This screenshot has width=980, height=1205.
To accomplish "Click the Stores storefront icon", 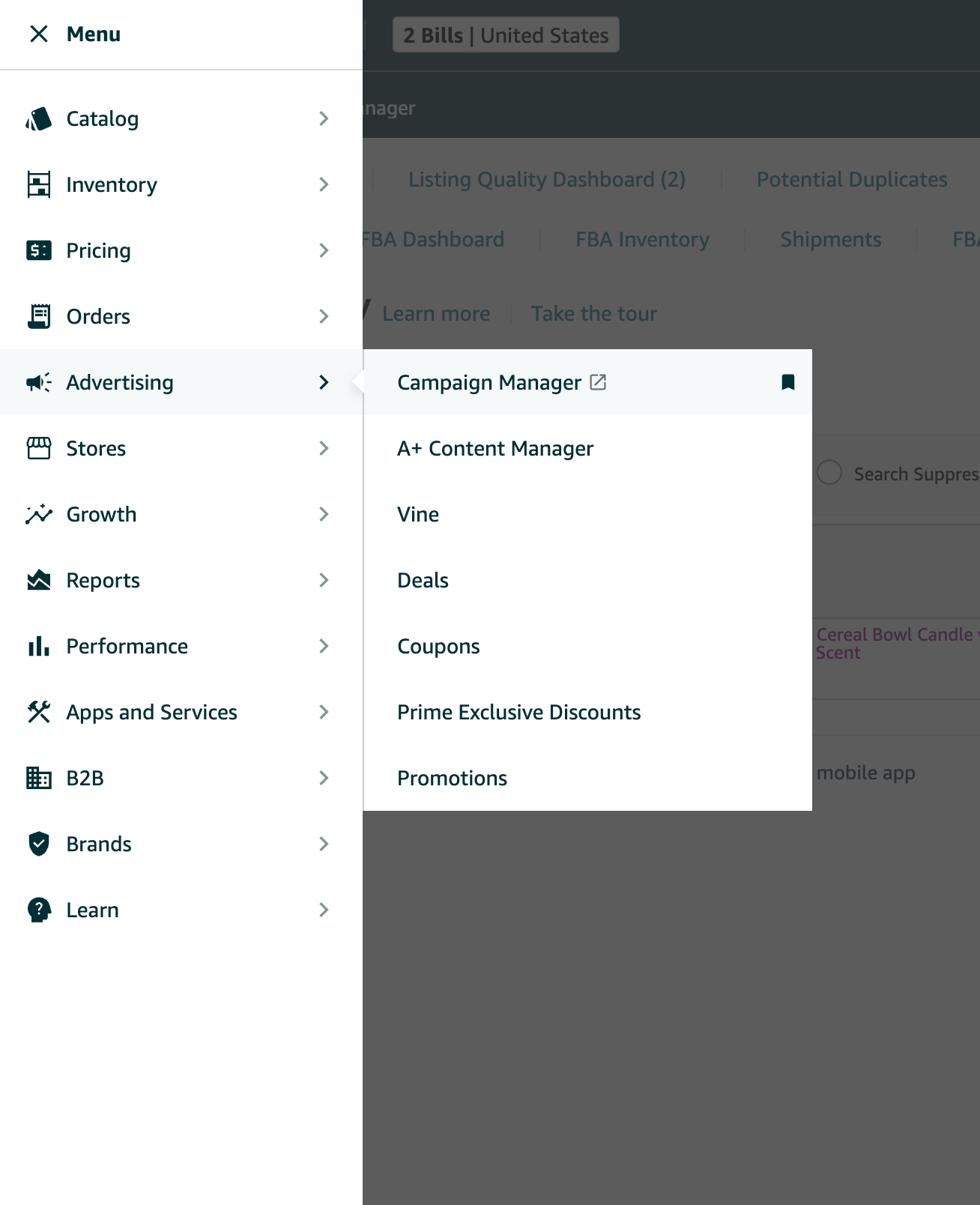I will pyautogui.click(x=39, y=448).
